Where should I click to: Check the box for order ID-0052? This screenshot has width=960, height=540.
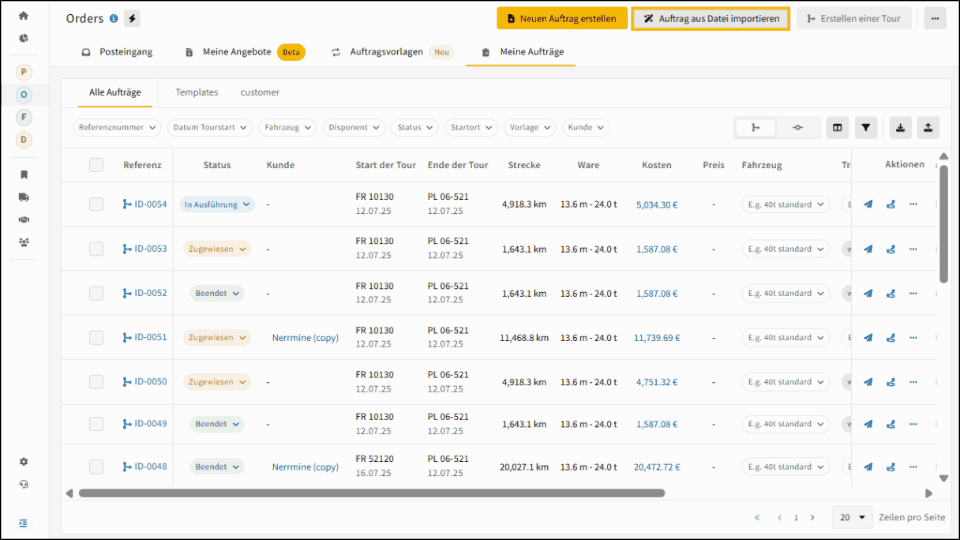tap(96, 293)
